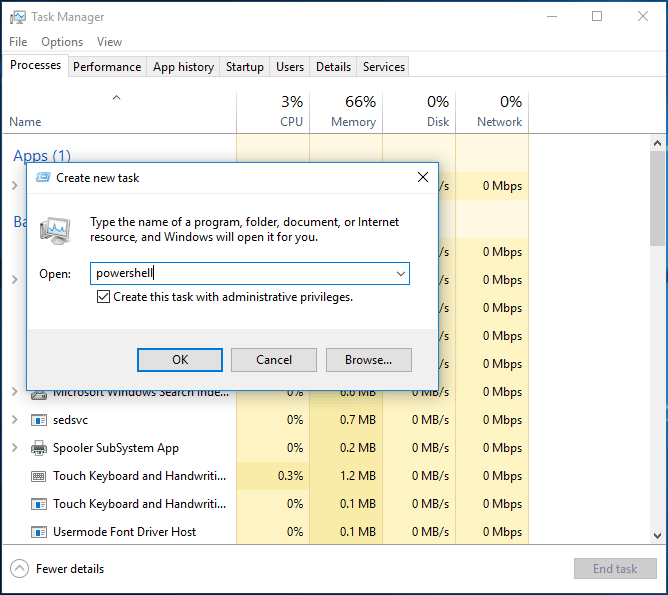The width and height of the screenshot is (668, 595).
Task: Sort by the Name column header
Action: click(x=119, y=112)
